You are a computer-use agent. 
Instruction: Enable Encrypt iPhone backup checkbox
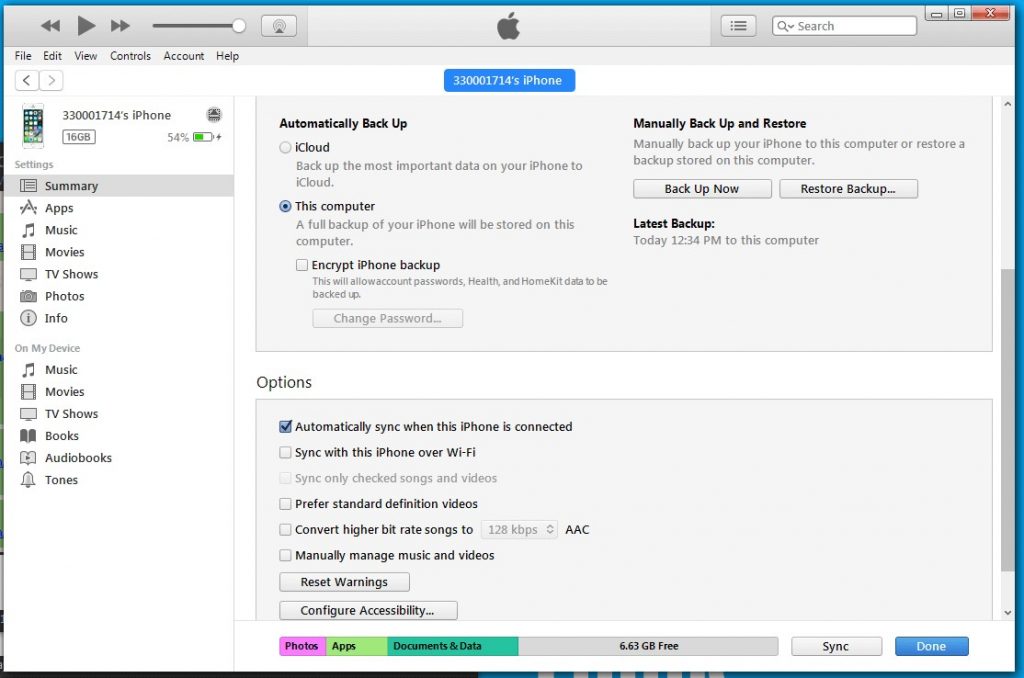[302, 265]
